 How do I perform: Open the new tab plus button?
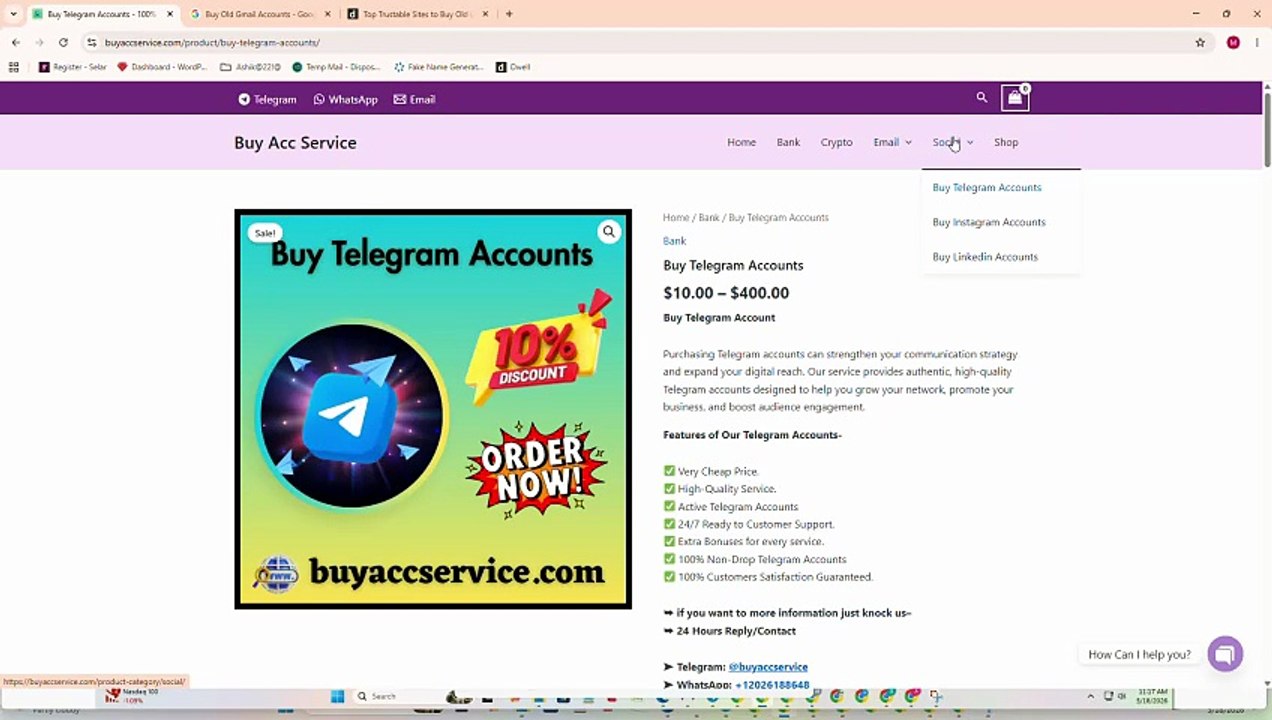pos(509,14)
